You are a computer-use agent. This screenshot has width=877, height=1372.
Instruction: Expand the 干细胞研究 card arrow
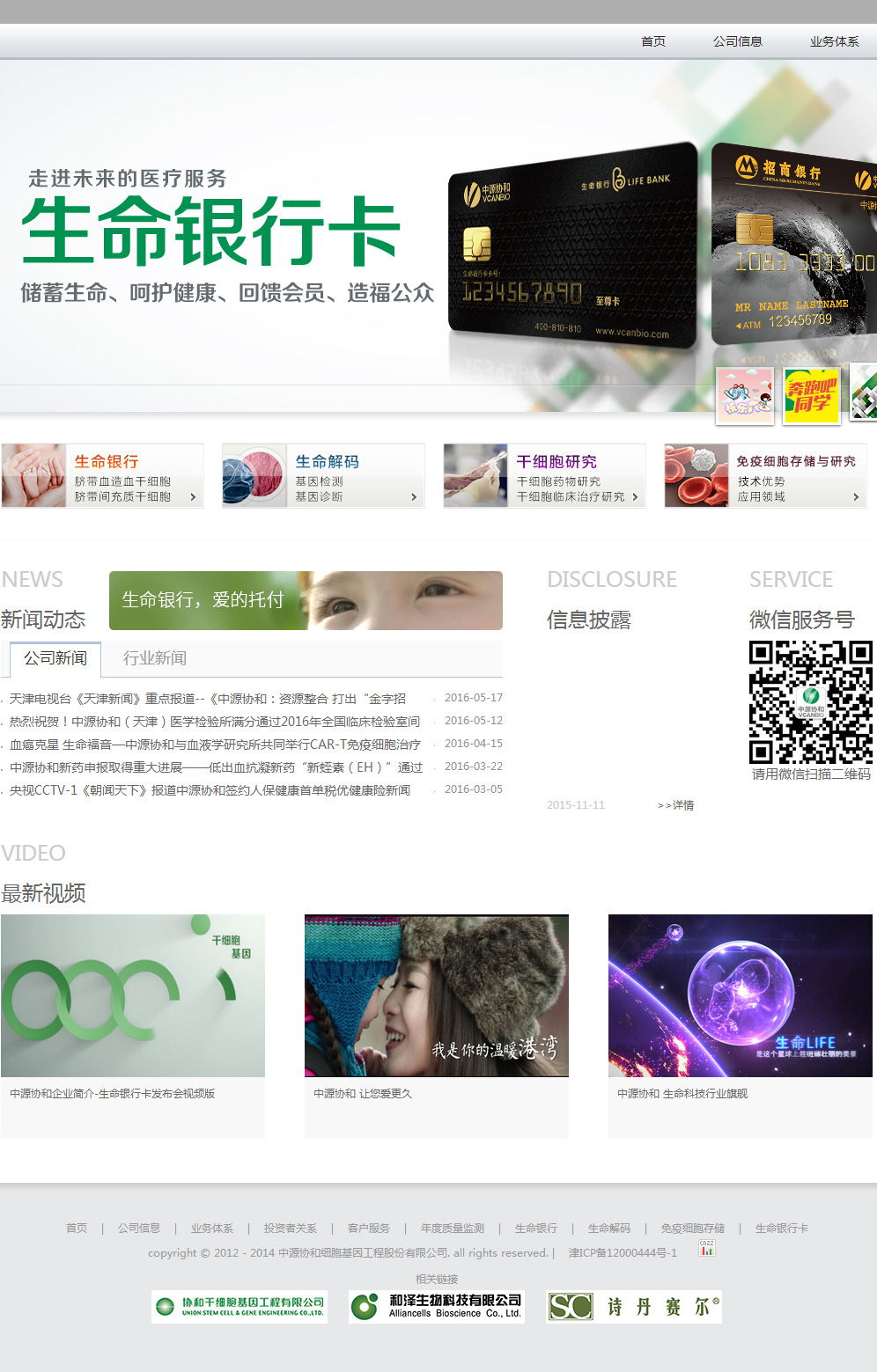[x=635, y=497]
